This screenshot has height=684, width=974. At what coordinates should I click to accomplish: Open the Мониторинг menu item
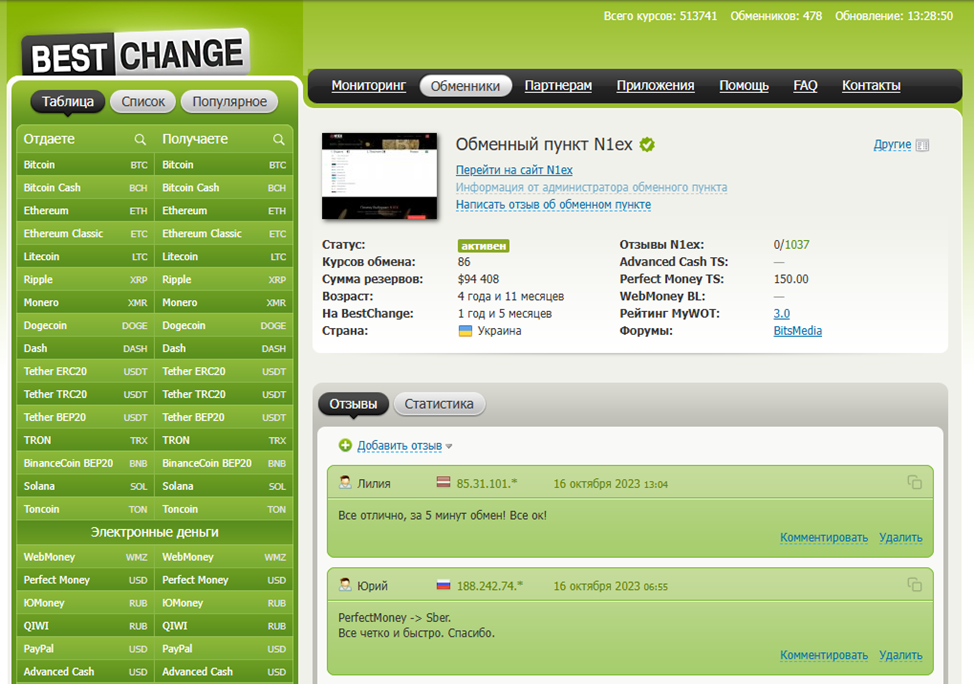point(369,86)
